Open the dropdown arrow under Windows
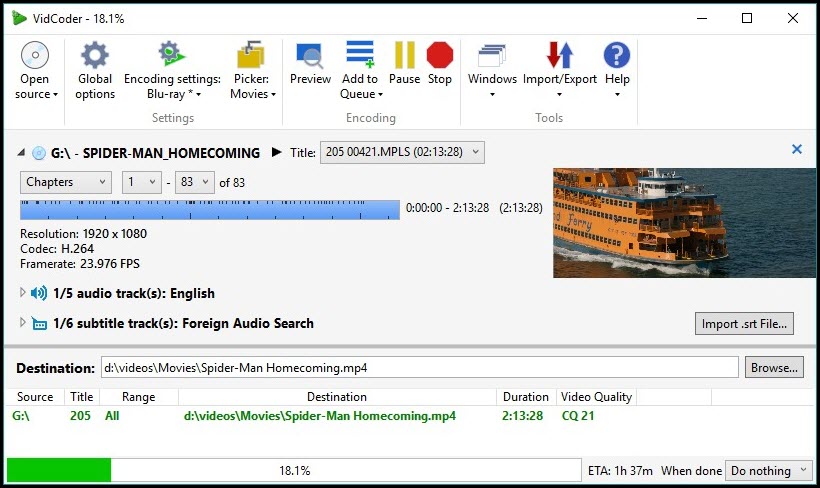 pos(492,95)
